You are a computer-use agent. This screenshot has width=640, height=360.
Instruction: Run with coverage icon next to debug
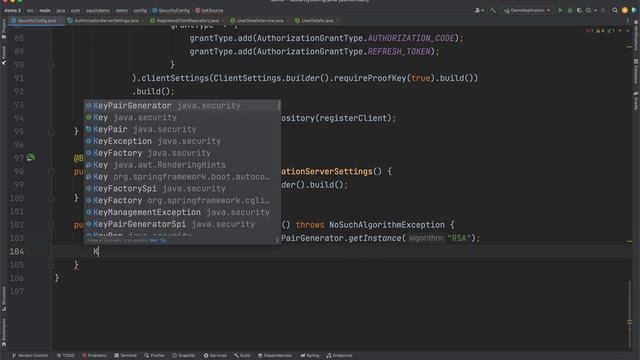click(x=579, y=10)
